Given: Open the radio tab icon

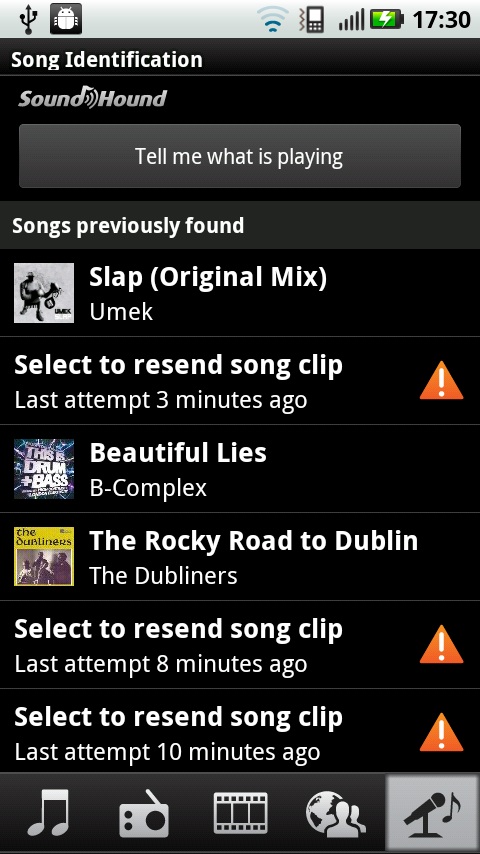Looking at the screenshot, I should [144, 812].
